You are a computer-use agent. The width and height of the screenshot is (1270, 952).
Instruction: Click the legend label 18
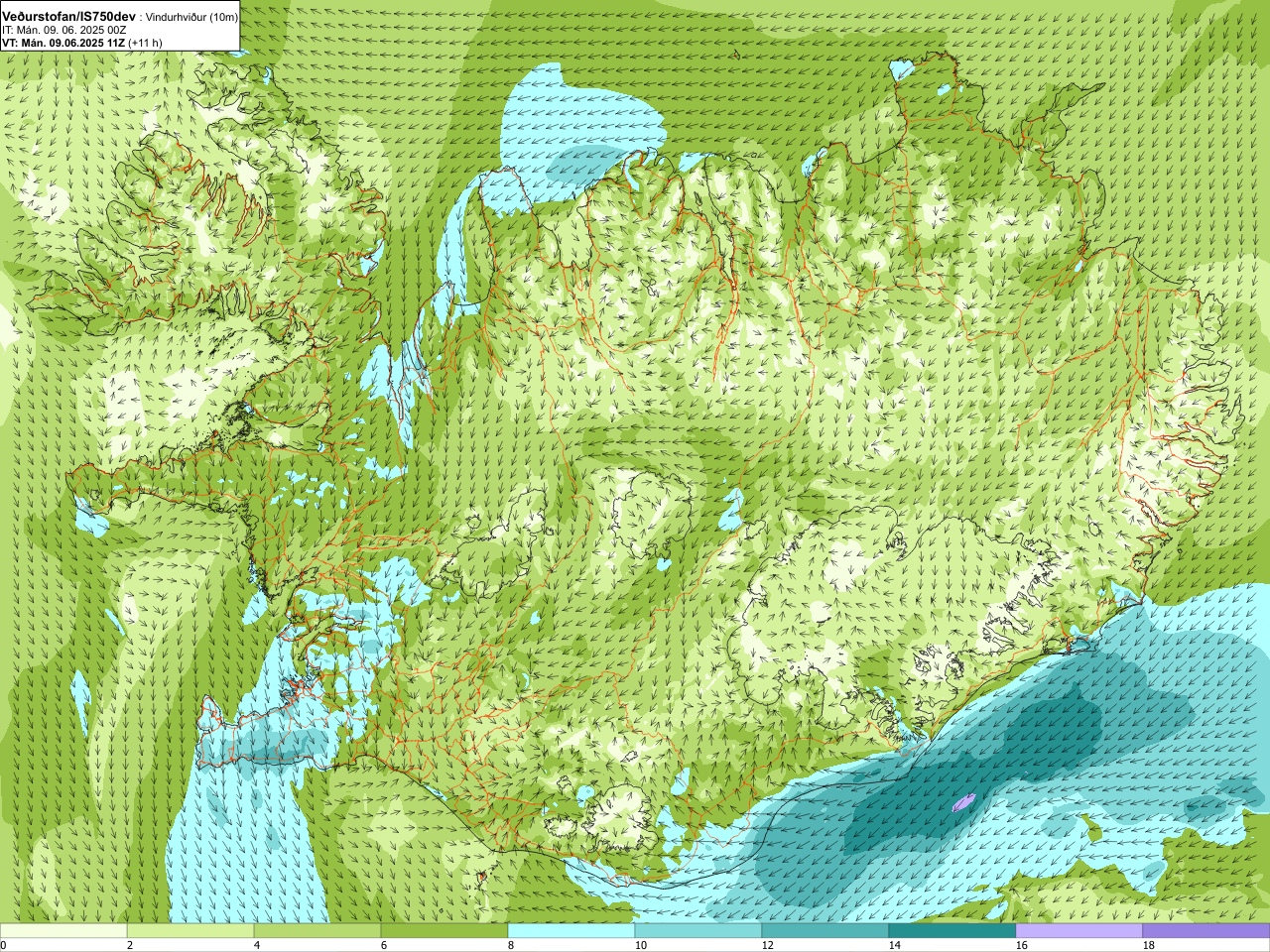pos(1148,945)
